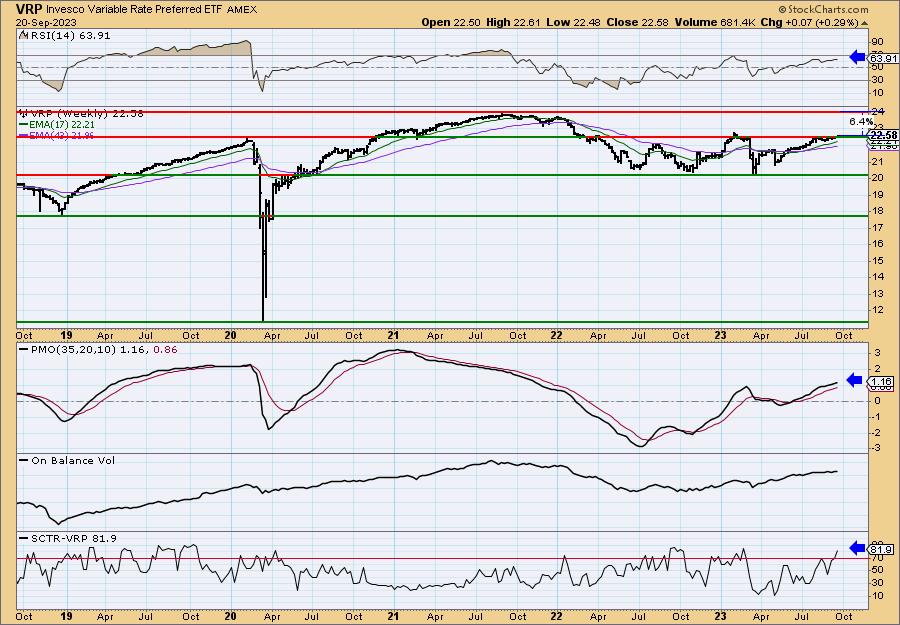Click the AMEX exchange label
Viewport: 900px width, 625px height.
(242, 10)
